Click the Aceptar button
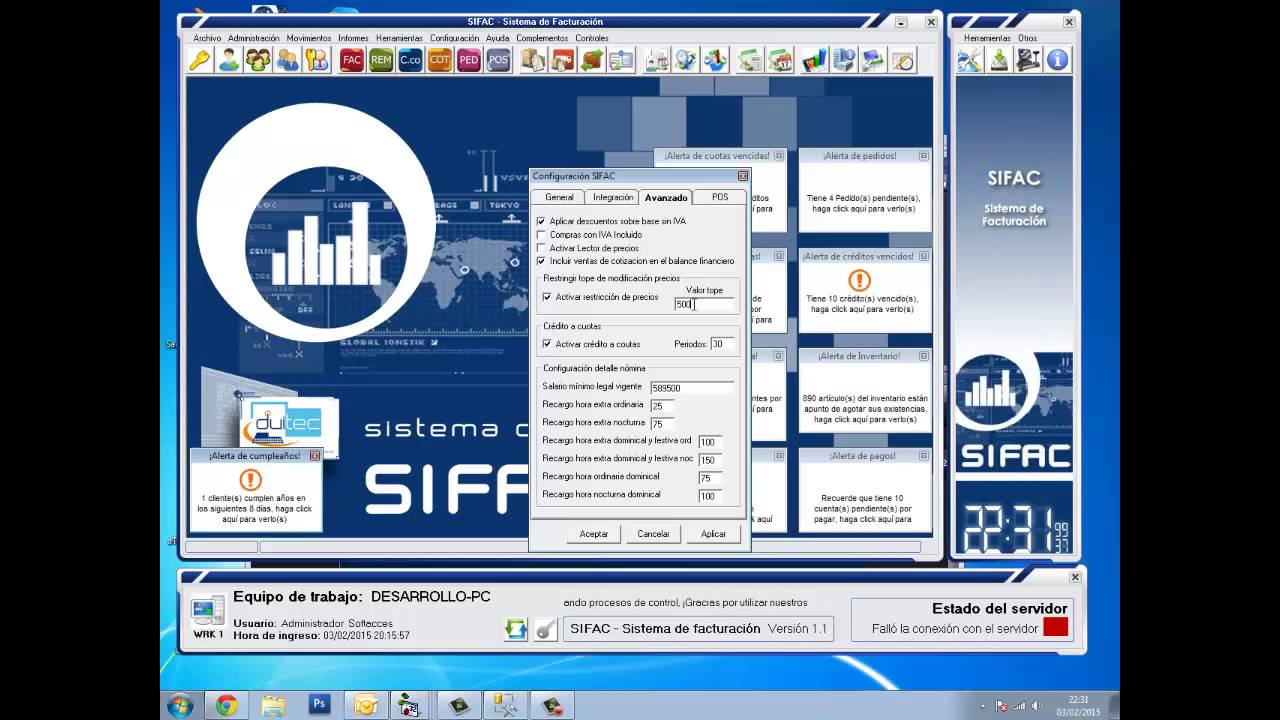Viewport: 1280px width, 720px height. click(x=594, y=534)
